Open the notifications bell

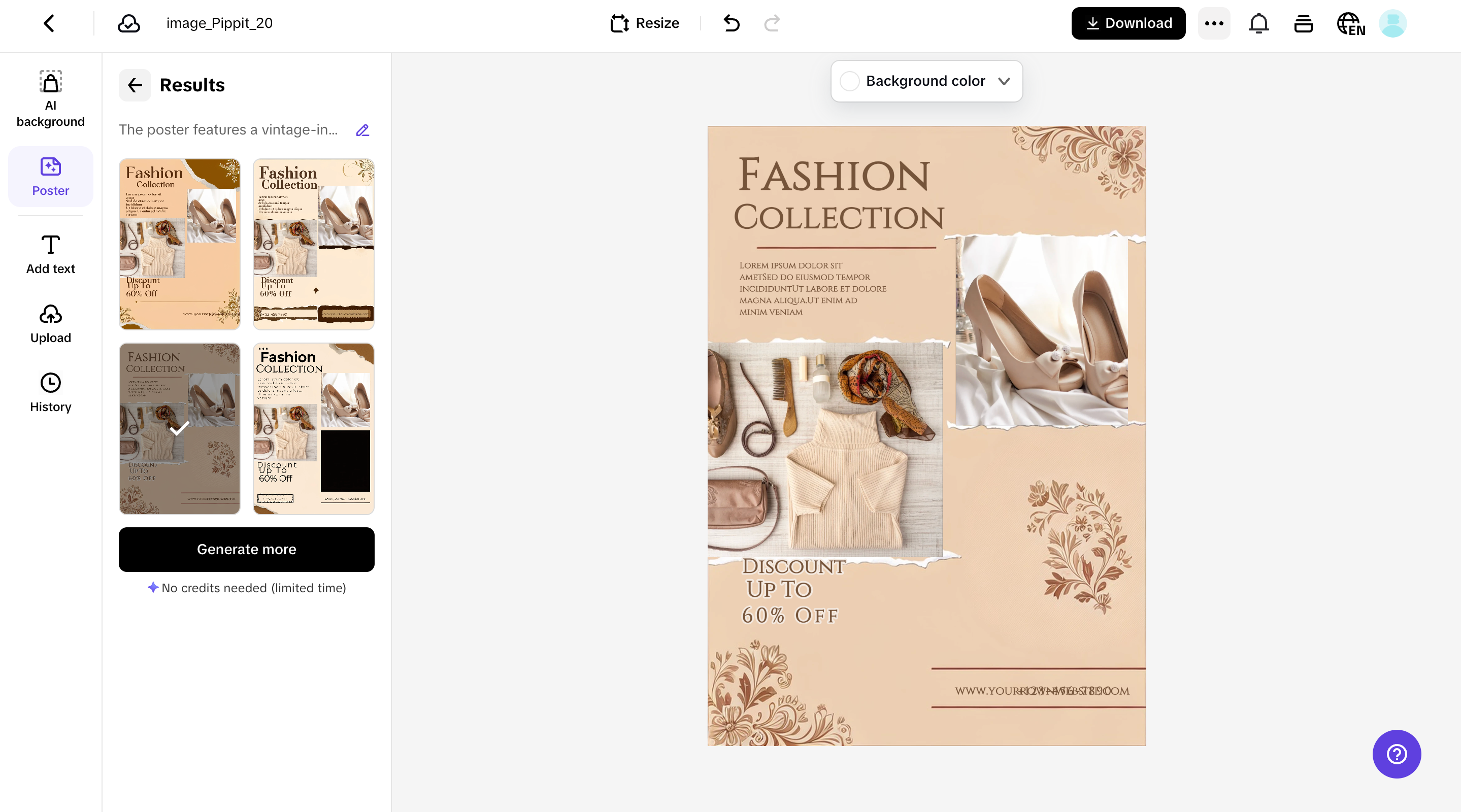1258,23
